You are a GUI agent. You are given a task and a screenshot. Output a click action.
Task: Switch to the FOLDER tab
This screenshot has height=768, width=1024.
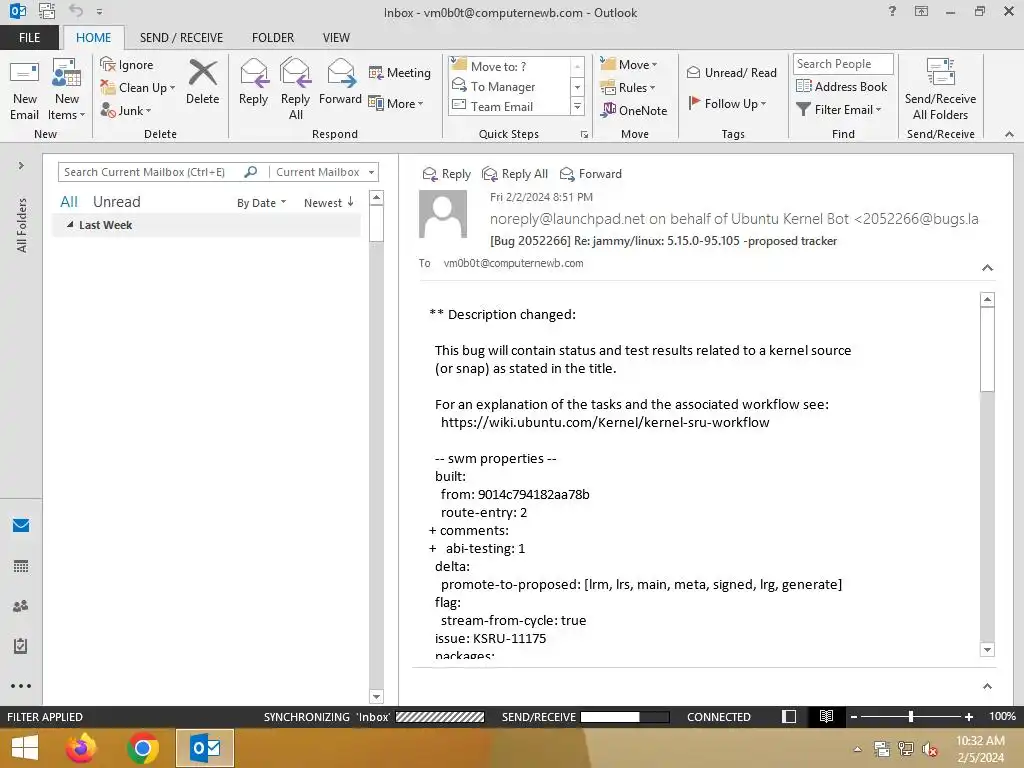(x=273, y=37)
